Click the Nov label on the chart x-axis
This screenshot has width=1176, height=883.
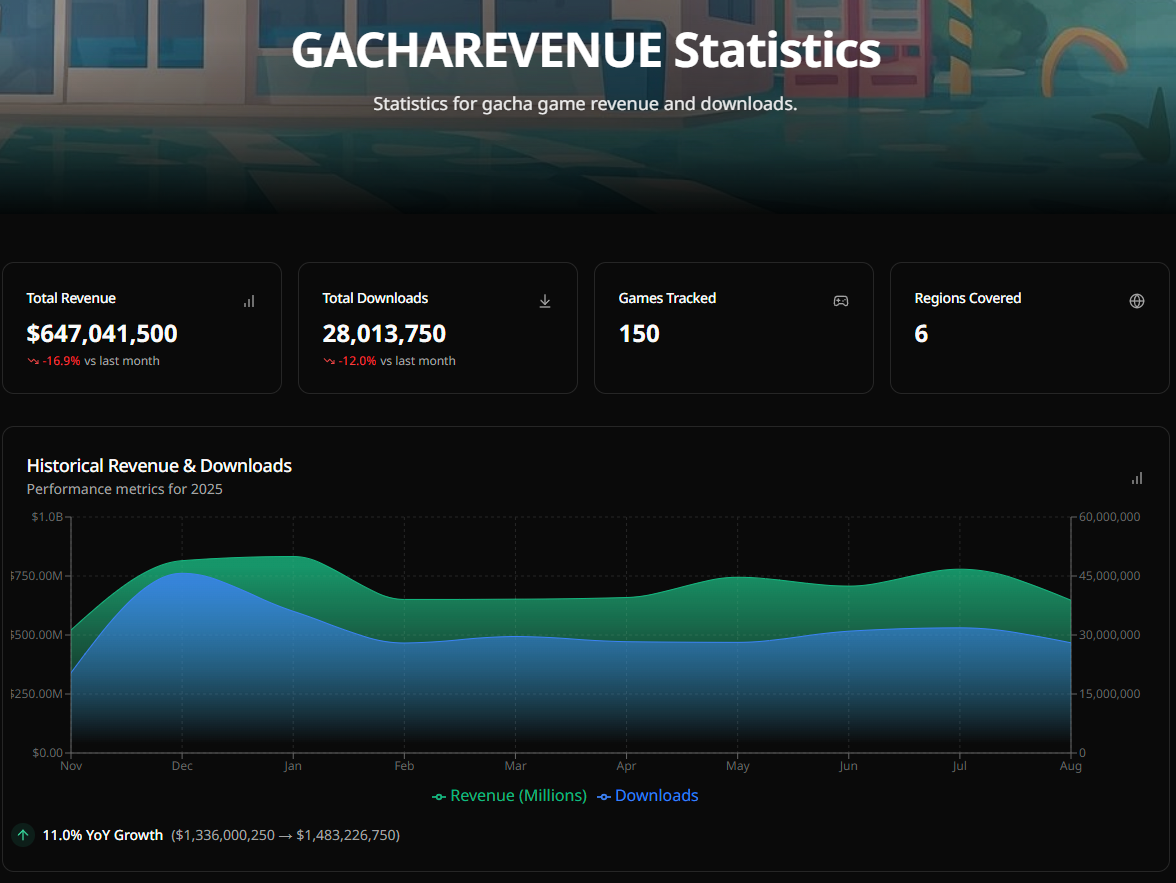tap(71, 766)
